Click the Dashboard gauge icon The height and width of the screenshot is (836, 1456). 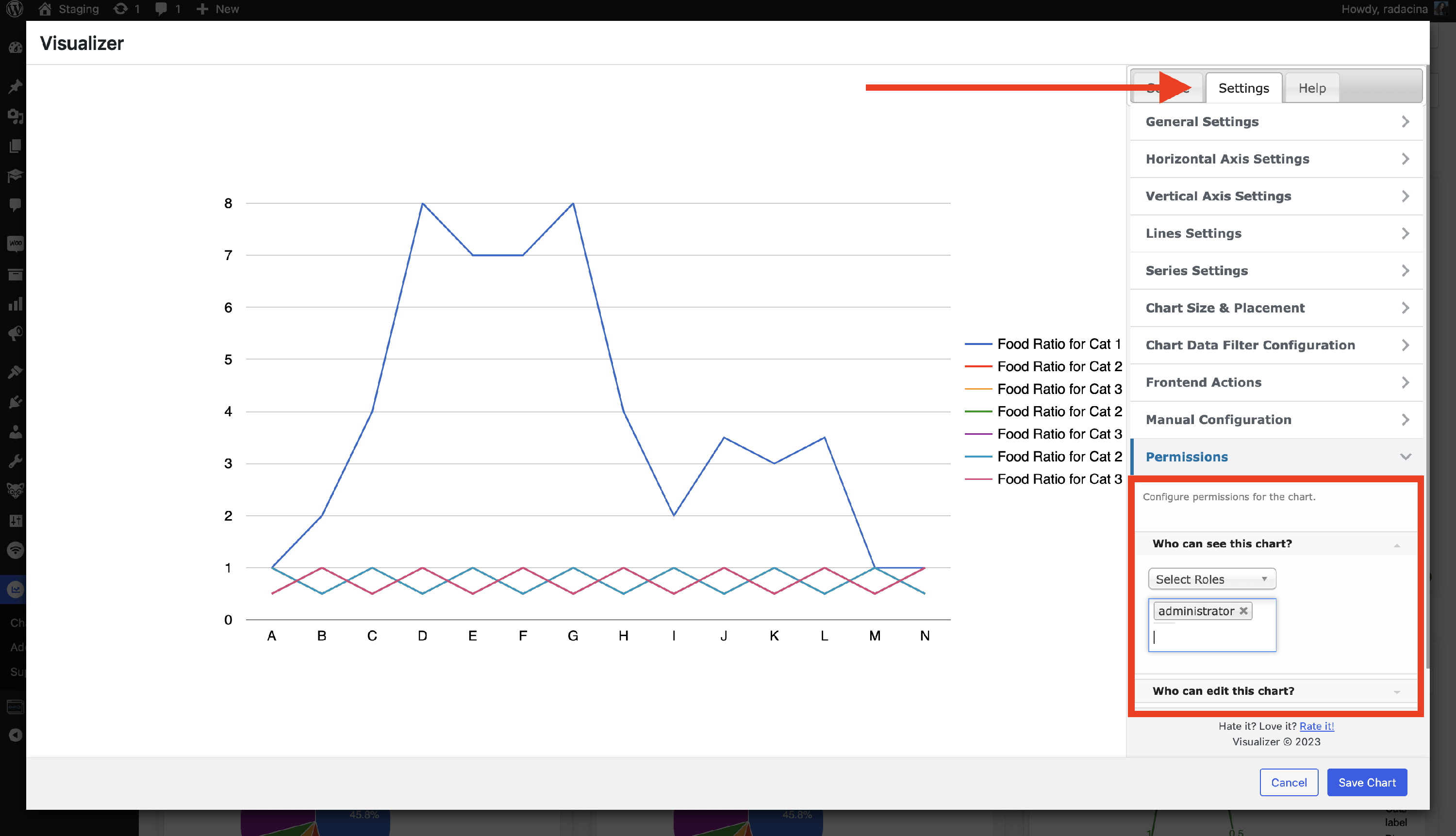pyautogui.click(x=16, y=48)
